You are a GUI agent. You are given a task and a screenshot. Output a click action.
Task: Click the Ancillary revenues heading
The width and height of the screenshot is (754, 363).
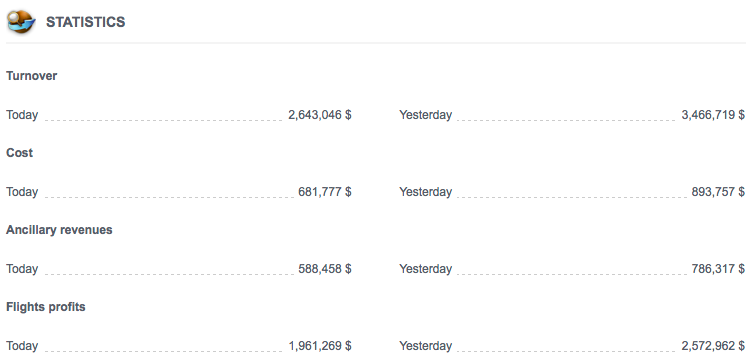(x=59, y=230)
